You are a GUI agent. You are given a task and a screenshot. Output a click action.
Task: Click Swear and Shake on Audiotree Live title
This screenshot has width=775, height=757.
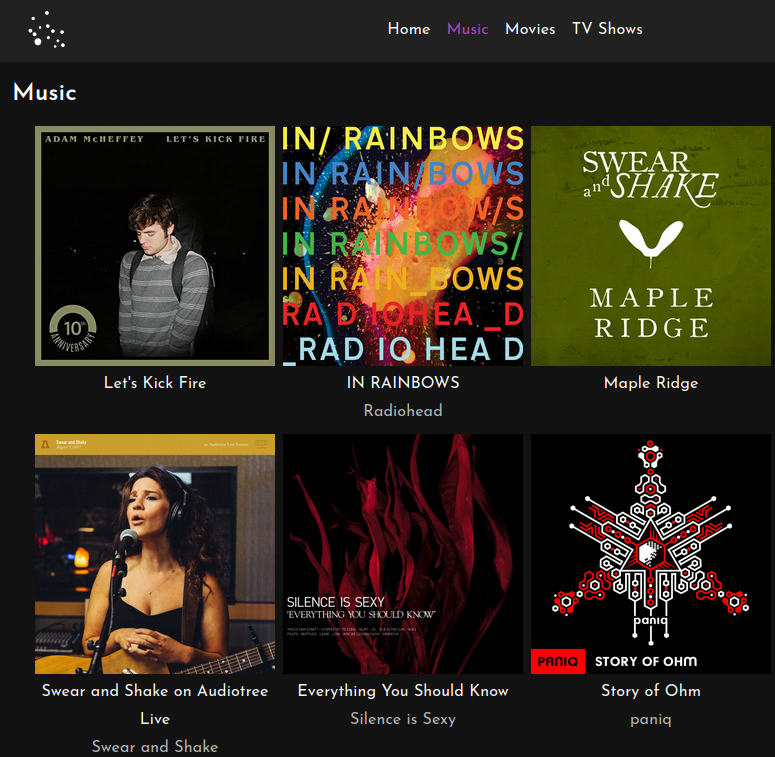[x=155, y=705]
